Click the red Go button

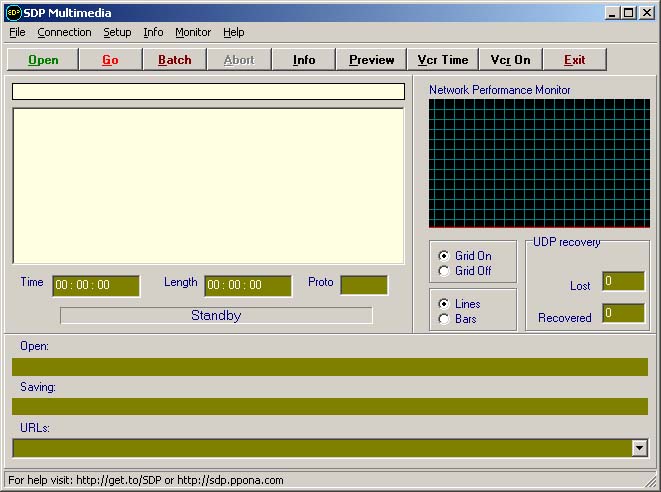[x=110, y=59]
